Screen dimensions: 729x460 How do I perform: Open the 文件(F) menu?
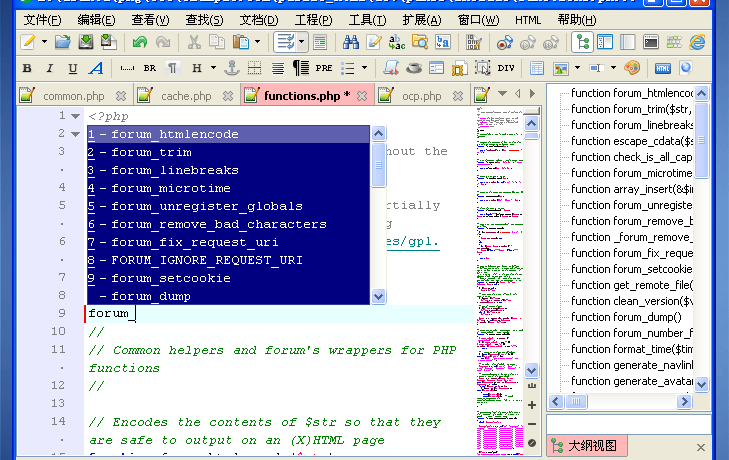(42, 20)
